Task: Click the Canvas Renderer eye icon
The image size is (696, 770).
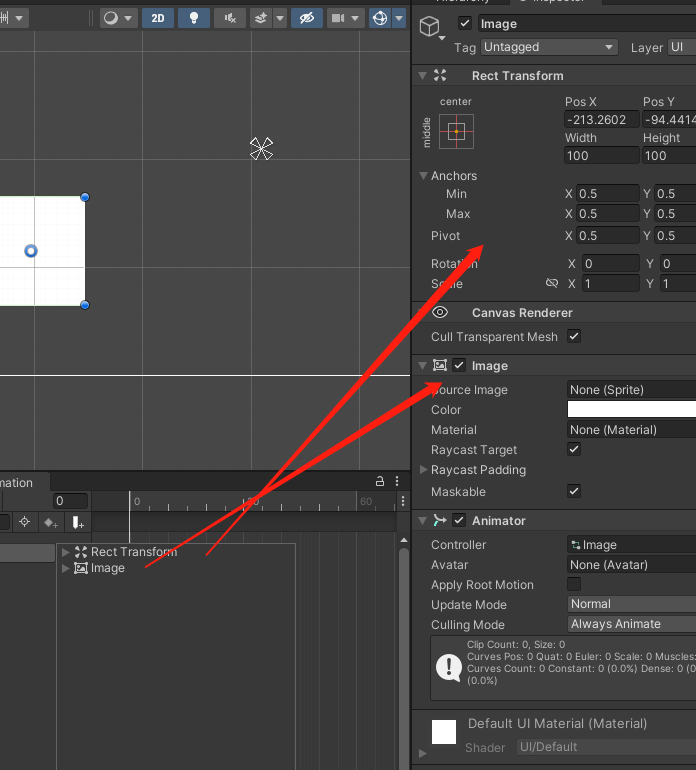Action: pos(440,312)
